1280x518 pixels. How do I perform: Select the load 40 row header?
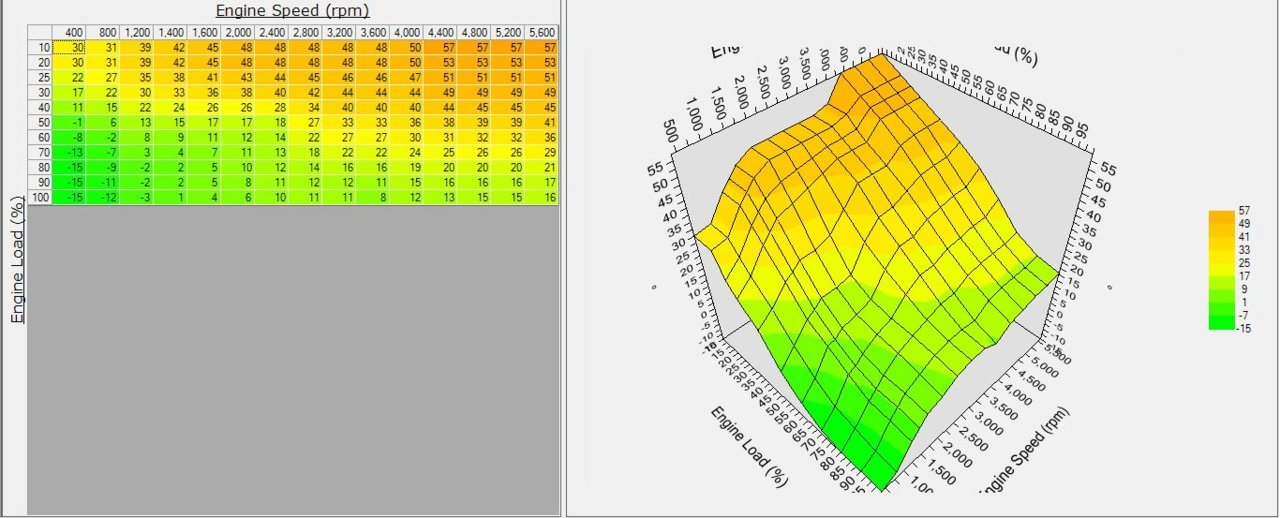pos(40,107)
